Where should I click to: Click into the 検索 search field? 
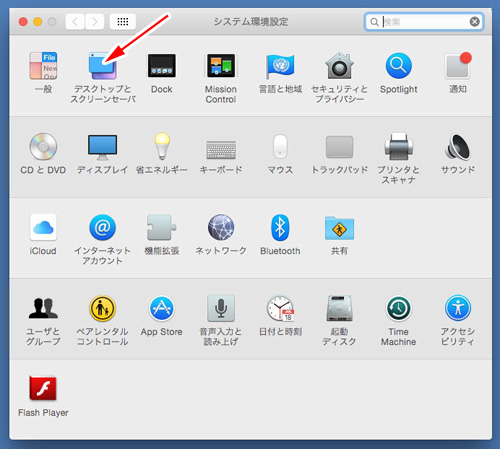424,22
